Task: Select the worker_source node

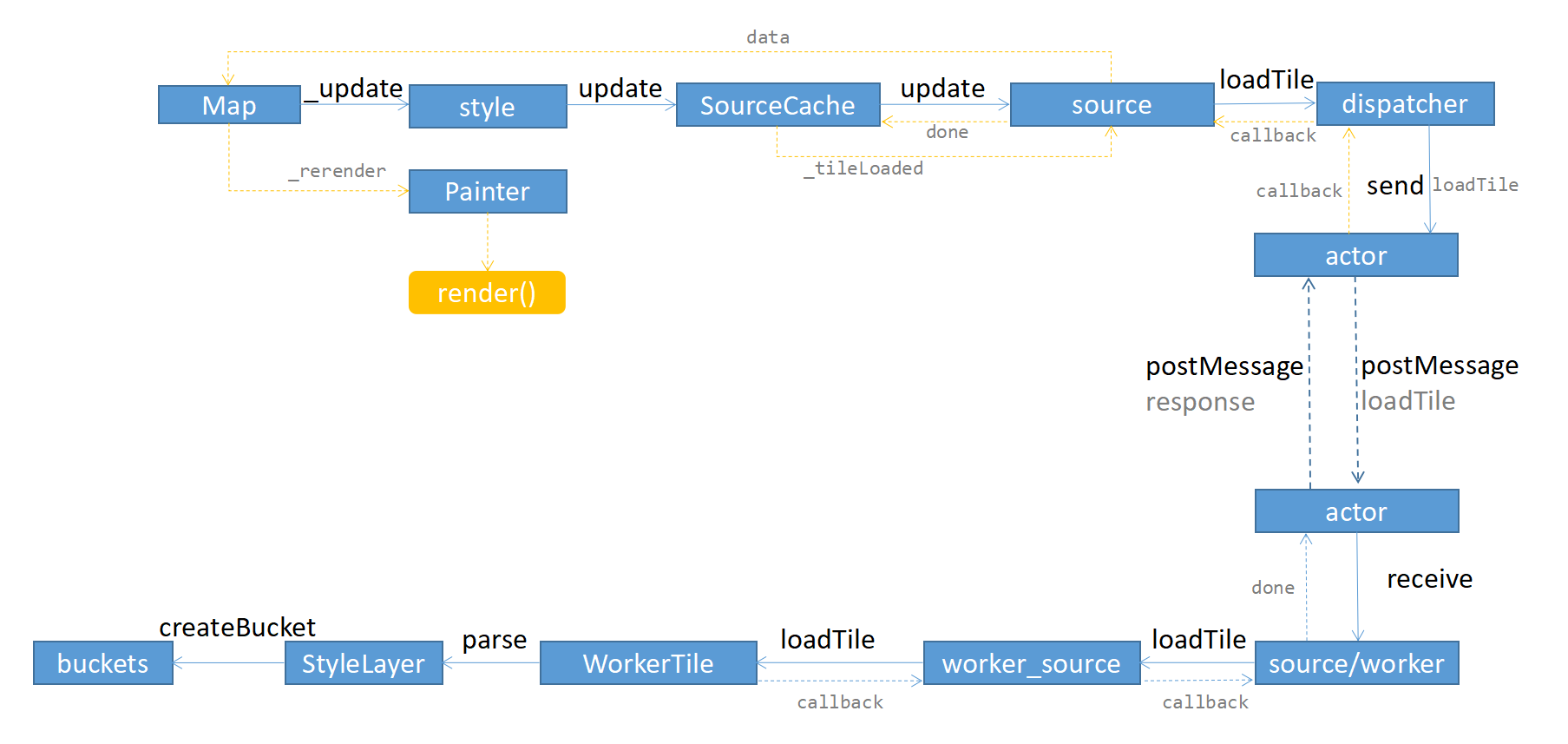Action: (1031, 663)
